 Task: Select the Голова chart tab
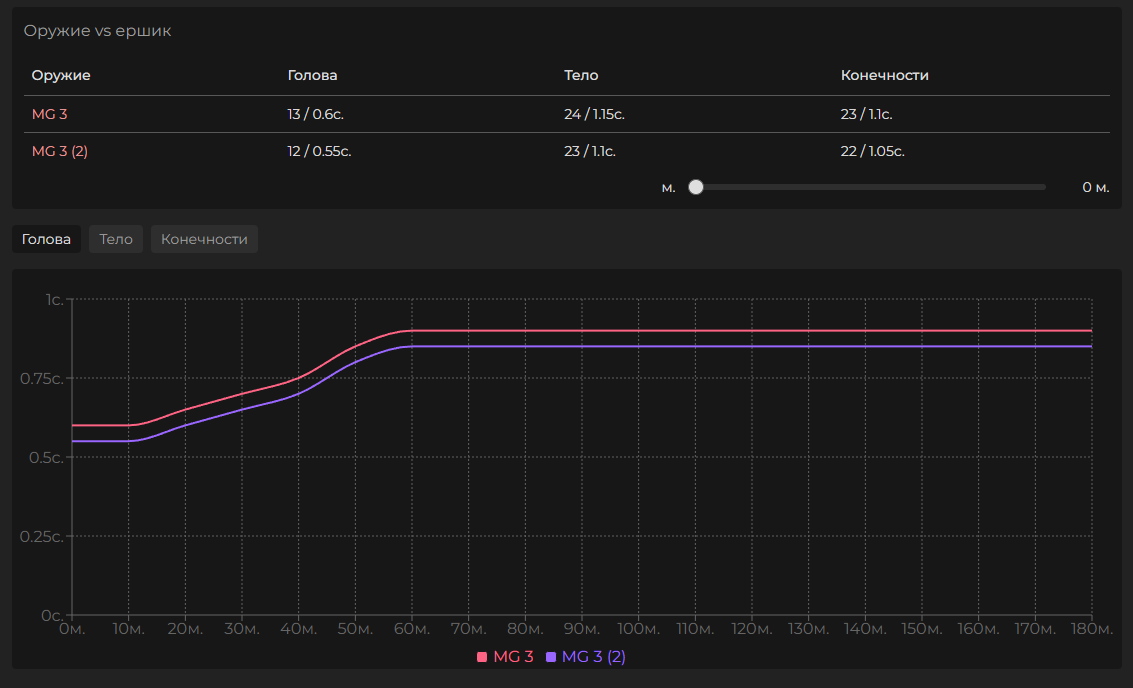pyautogui.click(x=46, y=239)
